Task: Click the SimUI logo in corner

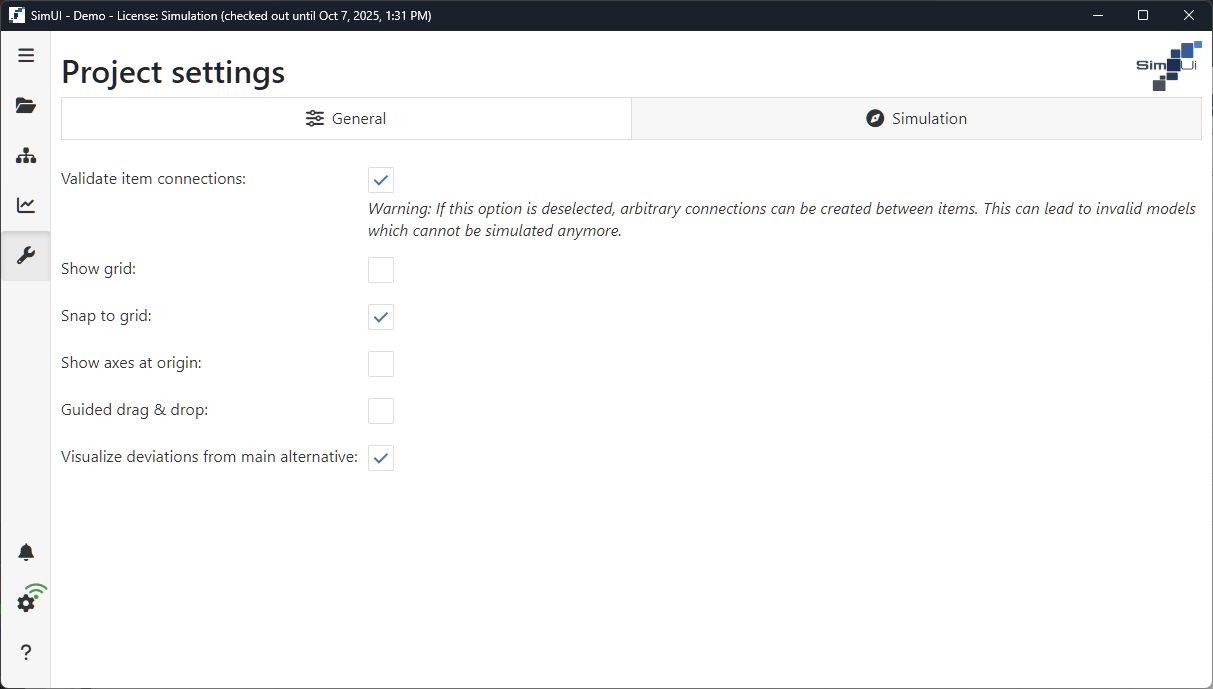Action: (x=1168, y=66)
